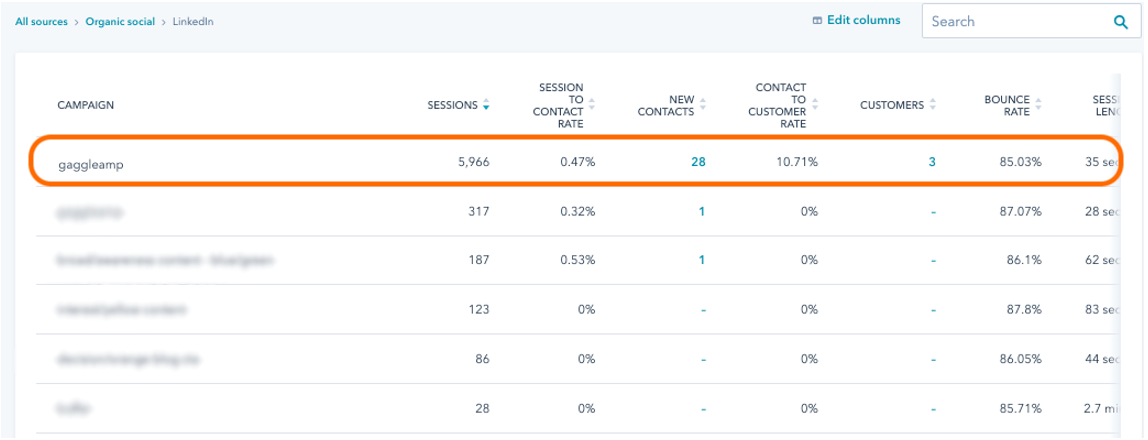Open the All sources breadcrumb
The width and height of the screenshot is (1148, 440).
(42, 21)
